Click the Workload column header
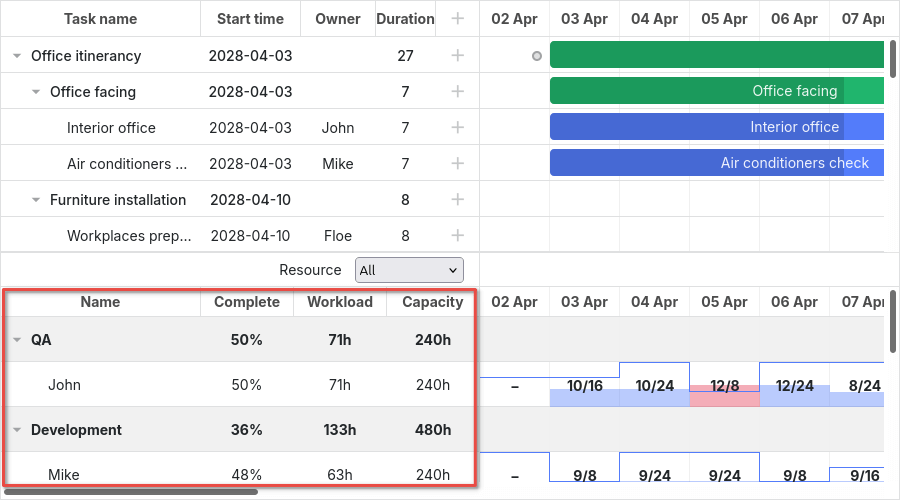The width and height of the screenshot is (900, 500). 339,302
